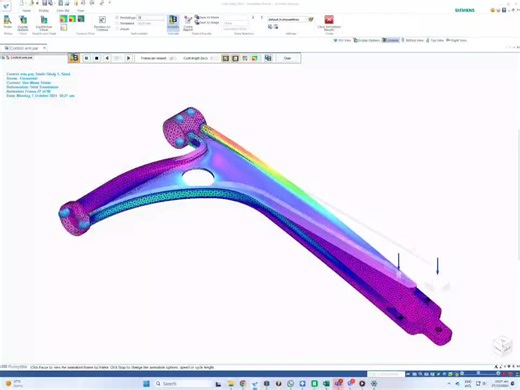Open Chrome from the taskbar
The height and width of the screenshot is (390, 520).
pyautogui.click(x=243, y=384)
